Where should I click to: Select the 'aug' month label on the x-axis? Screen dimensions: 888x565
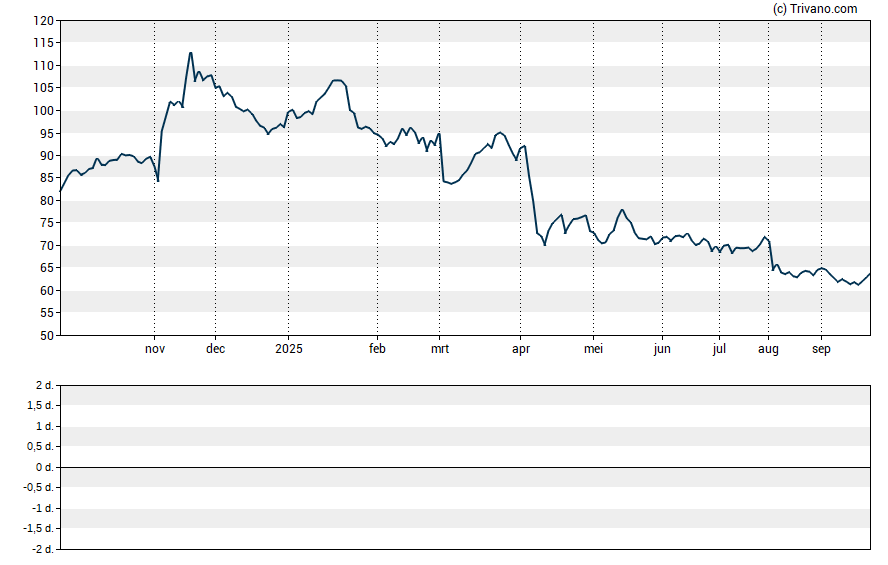769,349
